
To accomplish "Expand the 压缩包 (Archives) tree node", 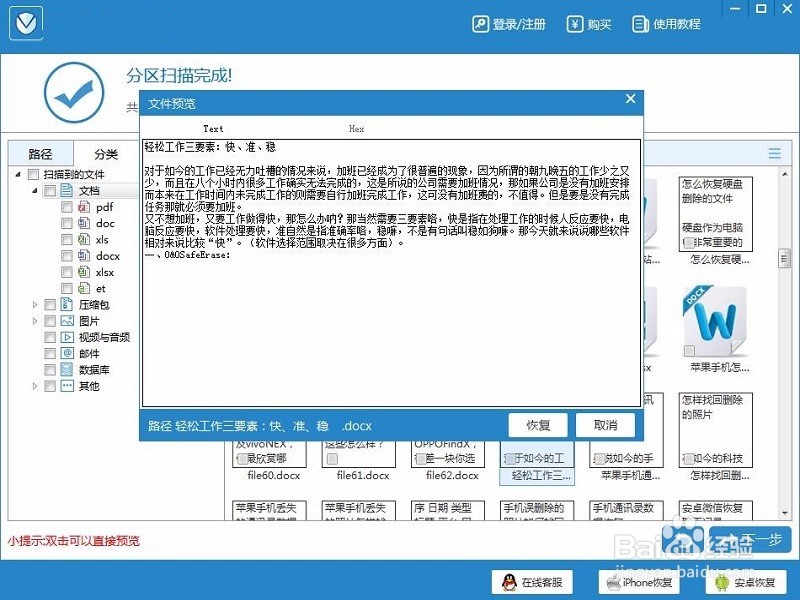I will (34, 304).
